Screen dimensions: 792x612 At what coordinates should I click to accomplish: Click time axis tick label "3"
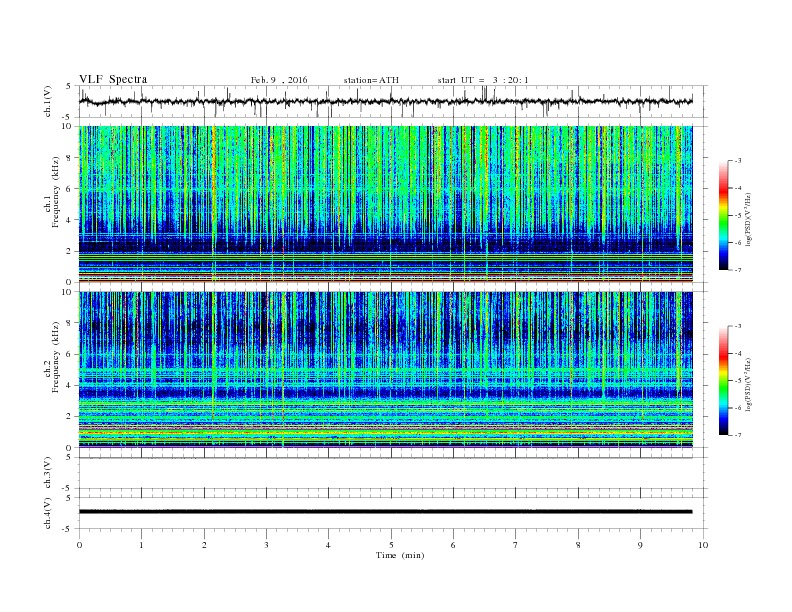click(x=266, y=545)
